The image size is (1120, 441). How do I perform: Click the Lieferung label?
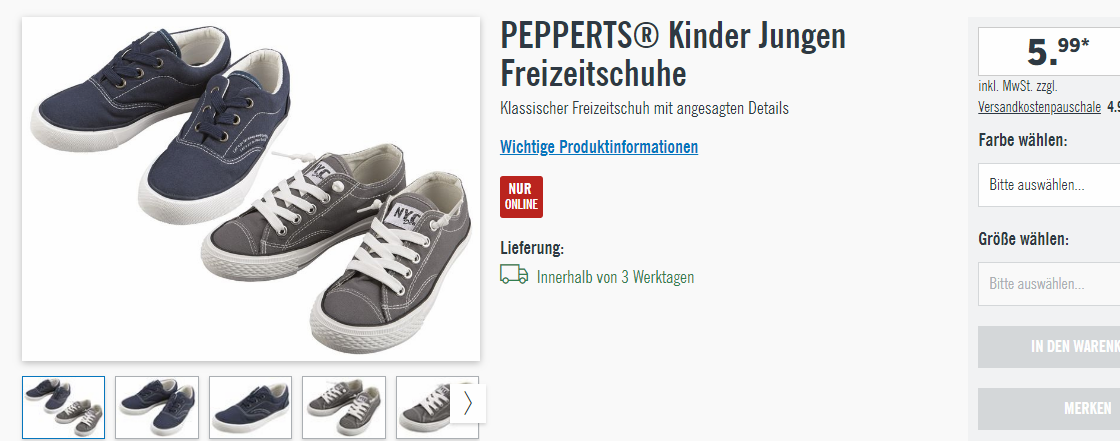click(x=532, y=248)
